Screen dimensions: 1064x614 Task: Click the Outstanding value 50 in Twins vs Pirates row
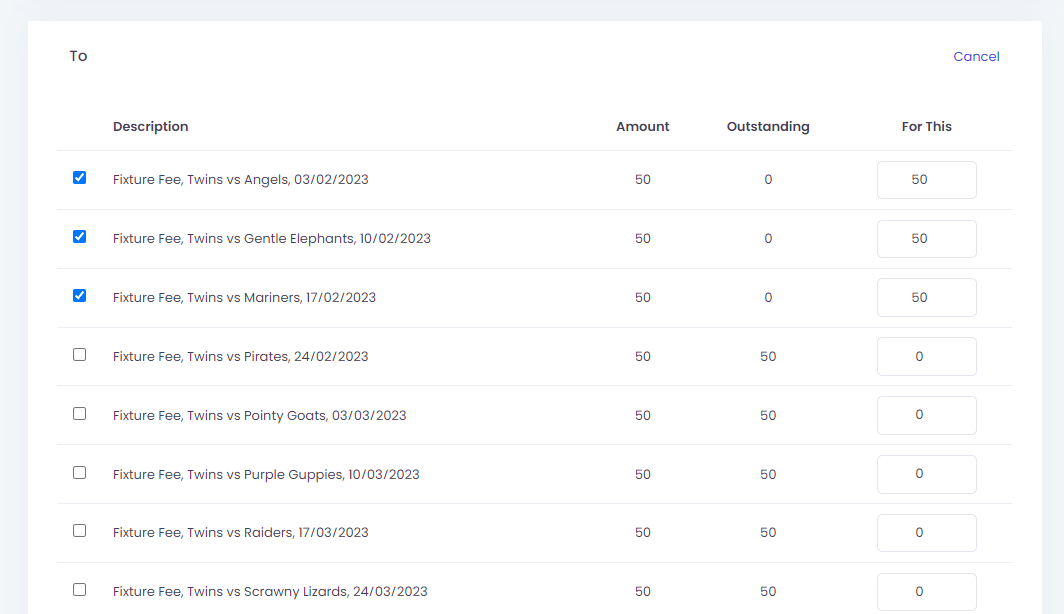click(768, 356)
